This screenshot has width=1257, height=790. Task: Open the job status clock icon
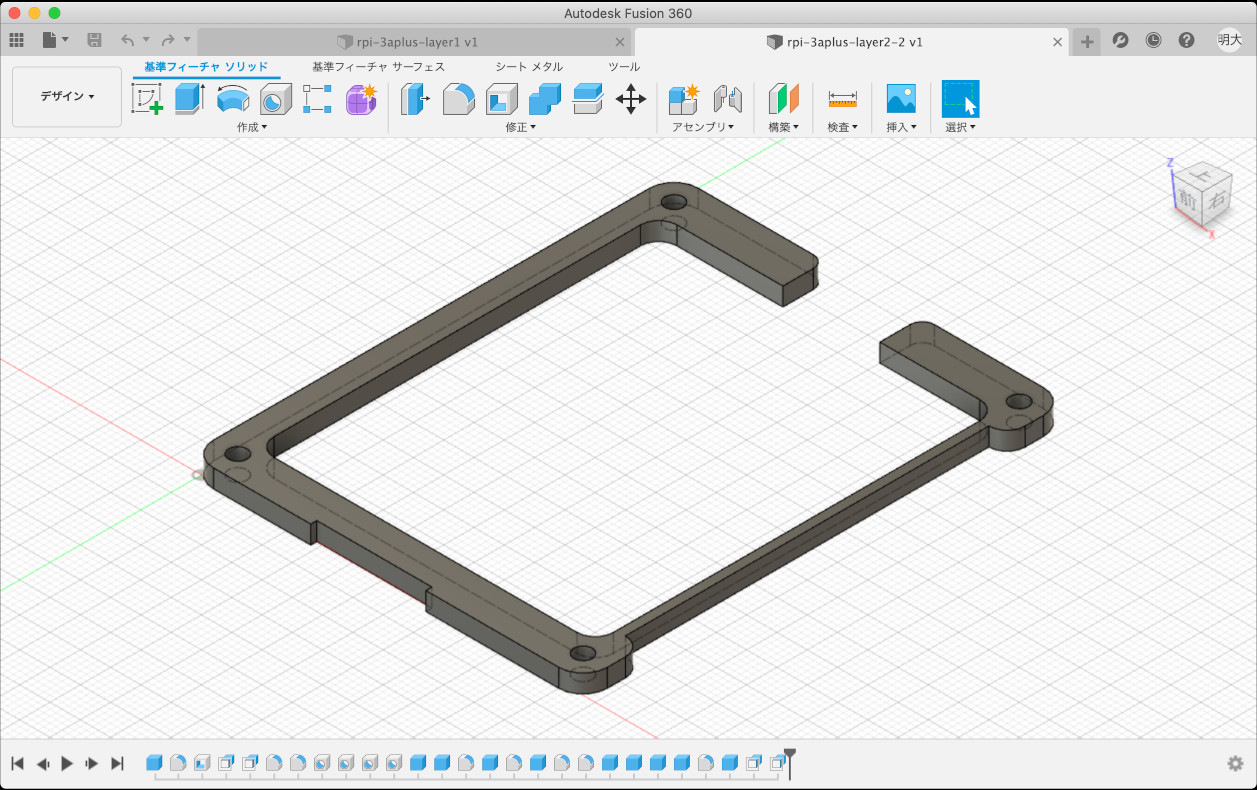point(1154,40)
